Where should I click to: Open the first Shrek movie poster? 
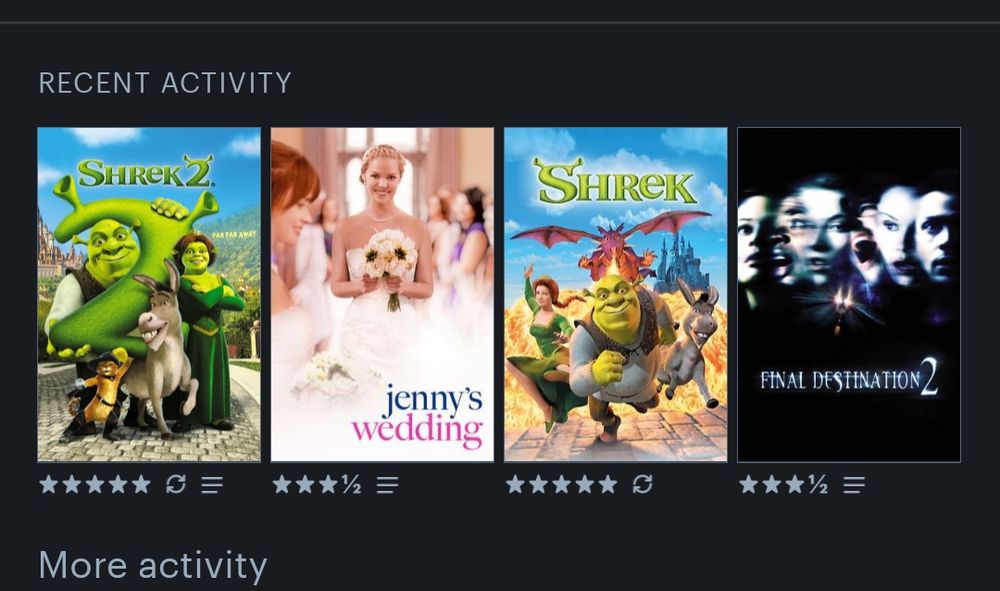pos(616,295)
